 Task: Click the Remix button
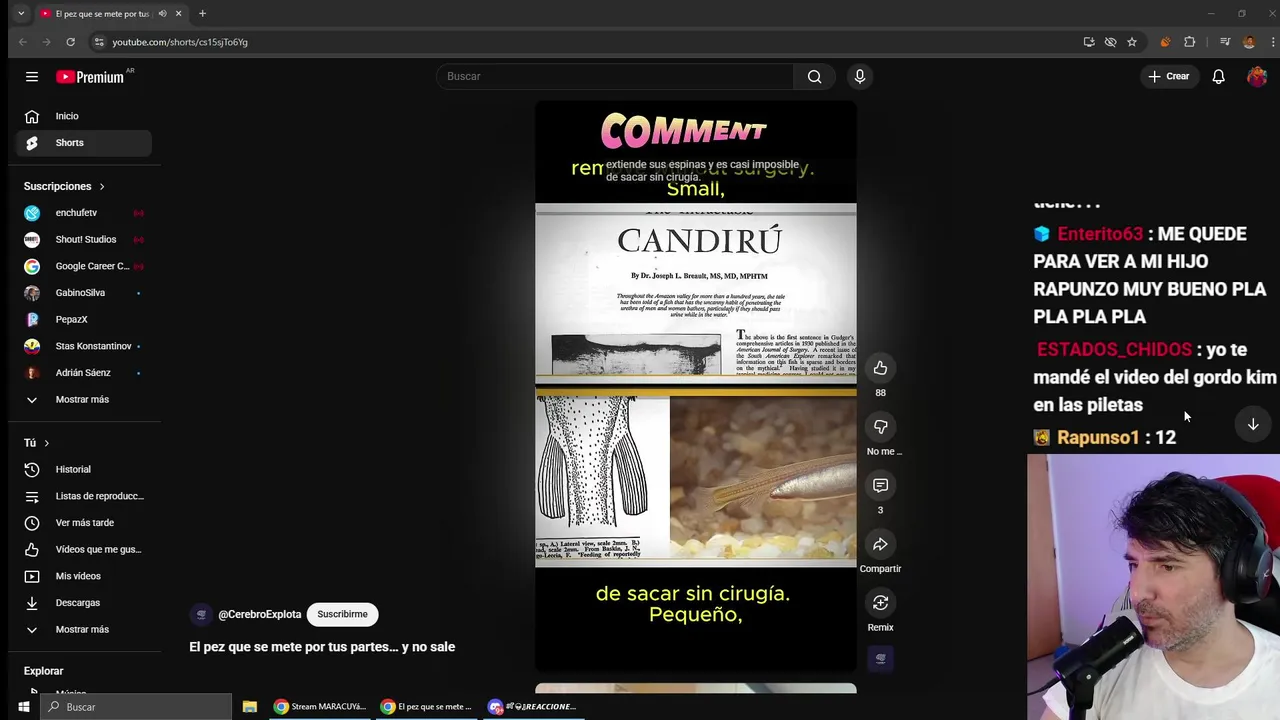tap(880, 603)
